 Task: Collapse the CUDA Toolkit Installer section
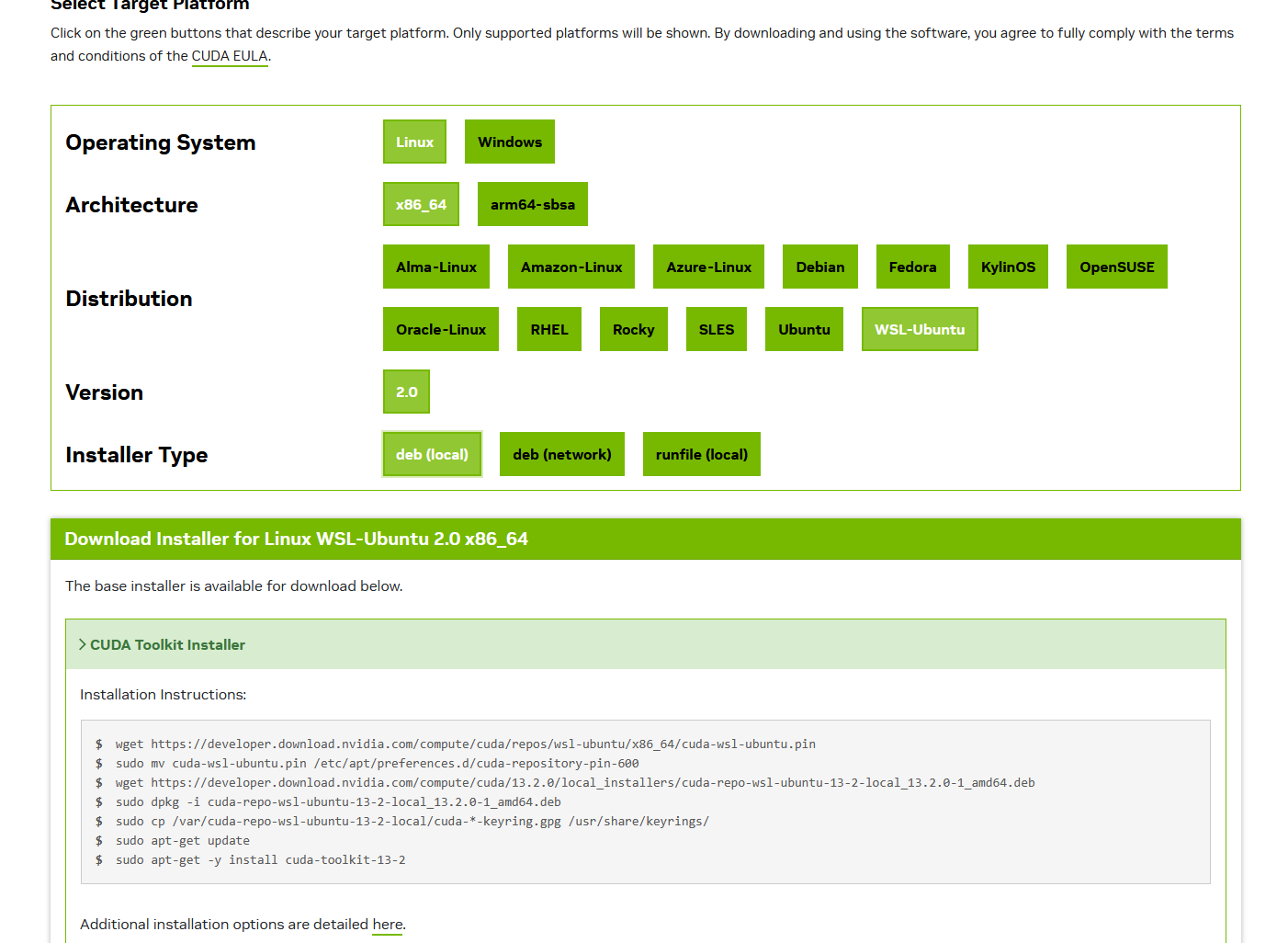167,644
